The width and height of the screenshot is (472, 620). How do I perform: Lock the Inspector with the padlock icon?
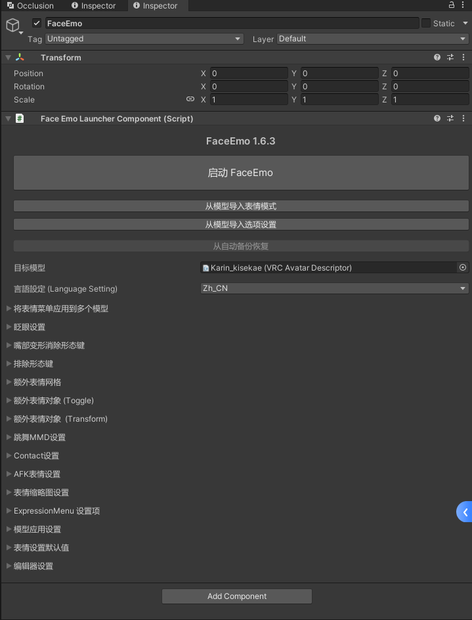(451, 5)
